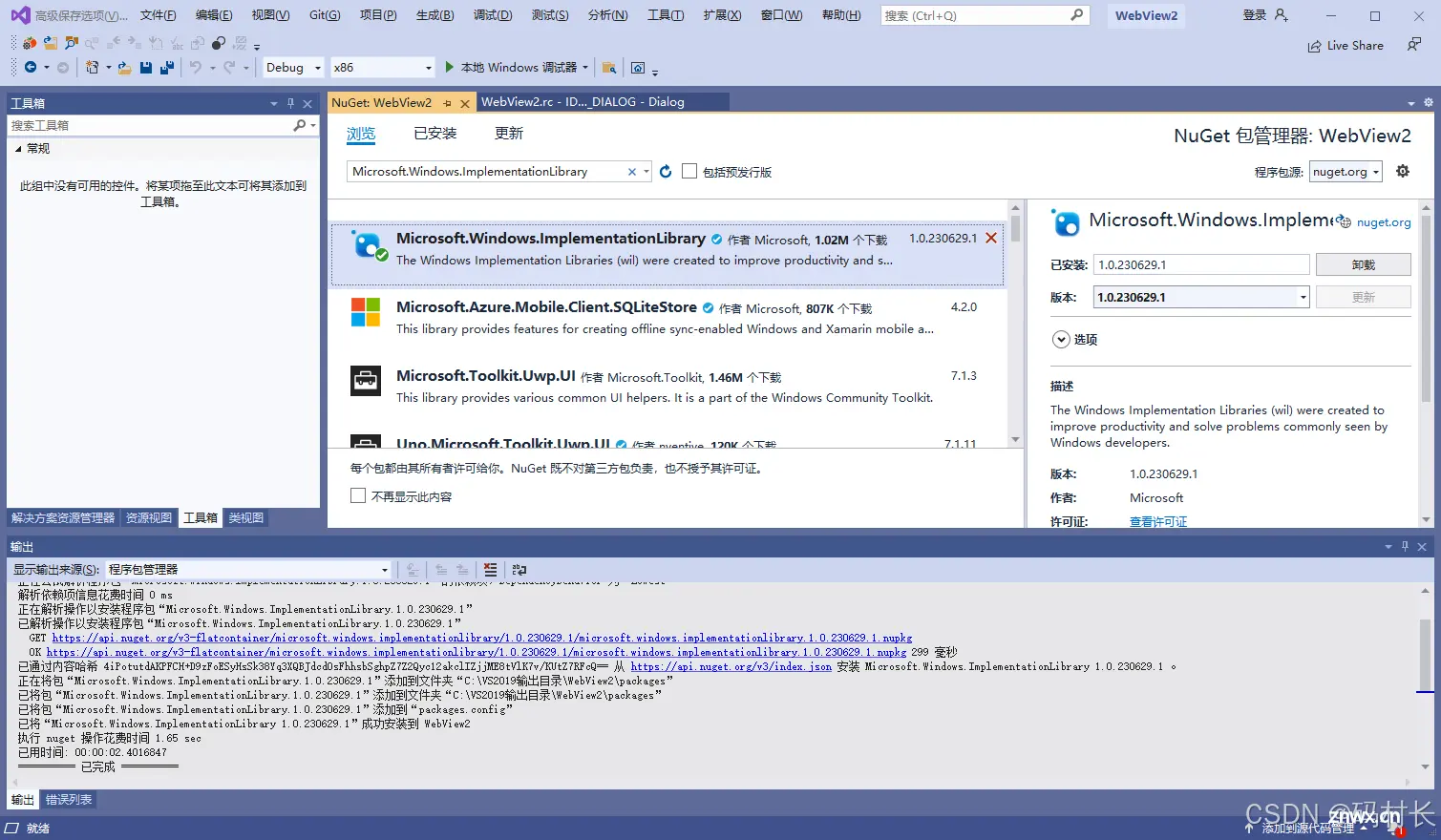
Task: Open the 查看许可证 license link
Action: click(1158, 521)
